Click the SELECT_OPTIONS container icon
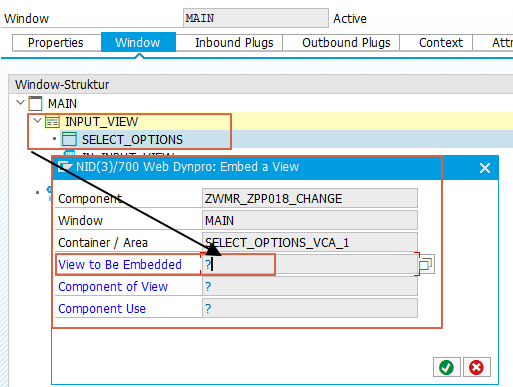The height and width of the screenshot is (387, 513). click(x=69, y=139)
